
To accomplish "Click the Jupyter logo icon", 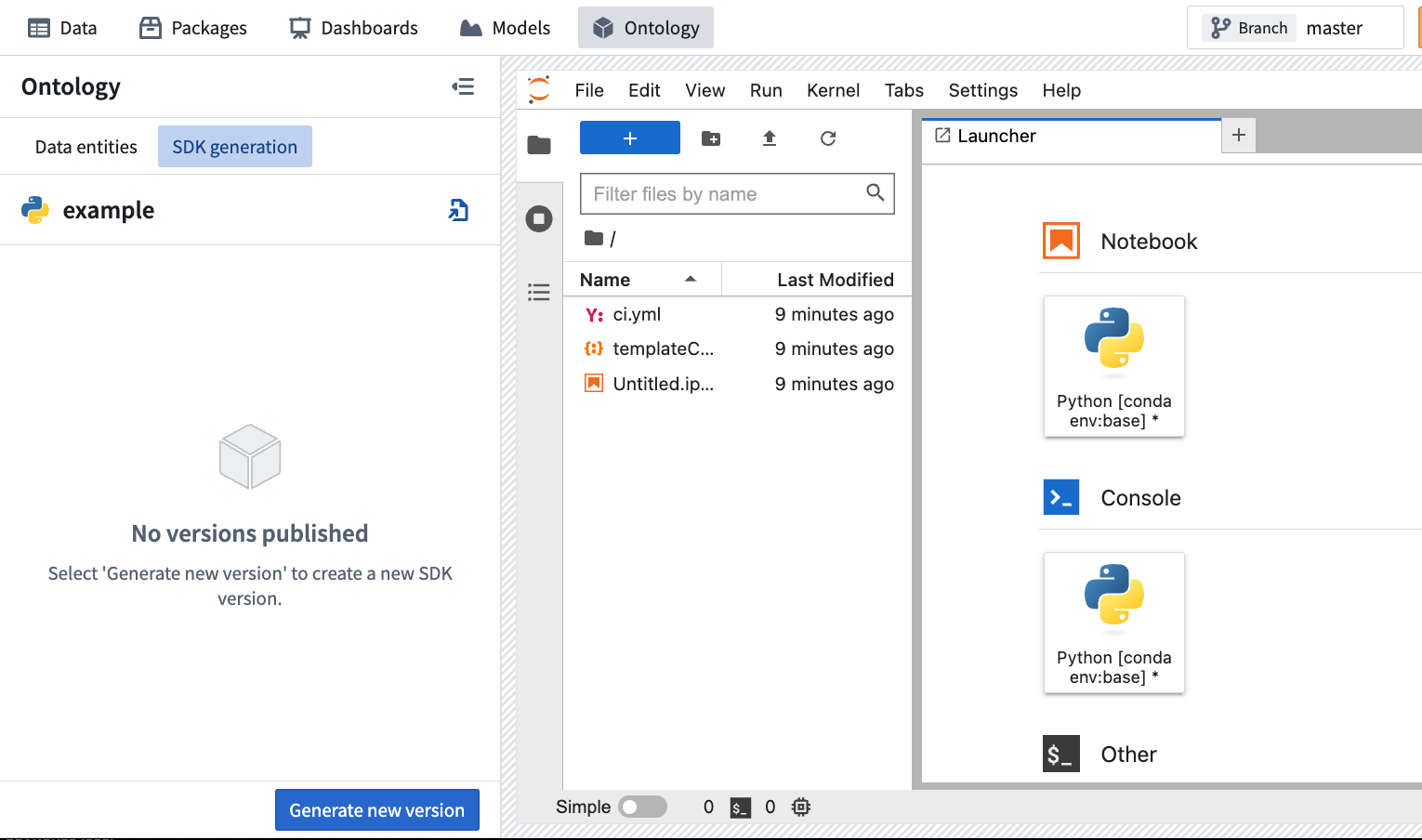I will (539, 90).
